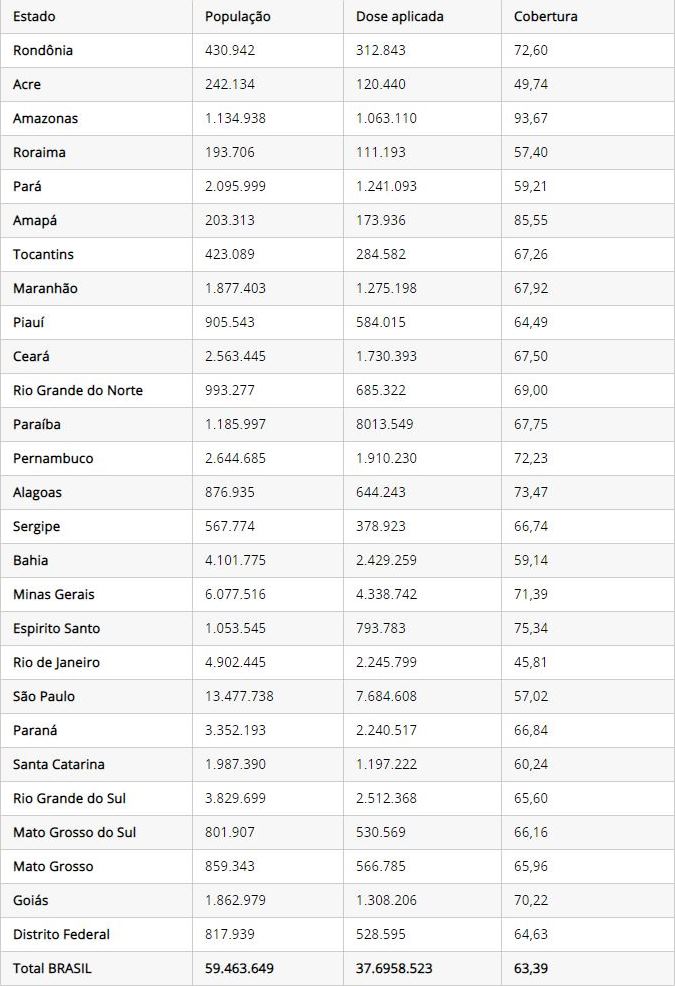Click the total coverage value 63,39

click(531, 968)
